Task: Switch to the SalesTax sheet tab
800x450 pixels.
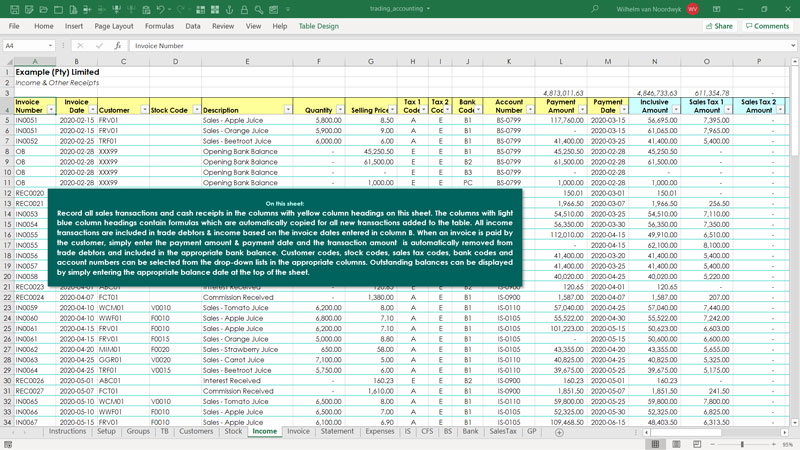Action: 503,432
